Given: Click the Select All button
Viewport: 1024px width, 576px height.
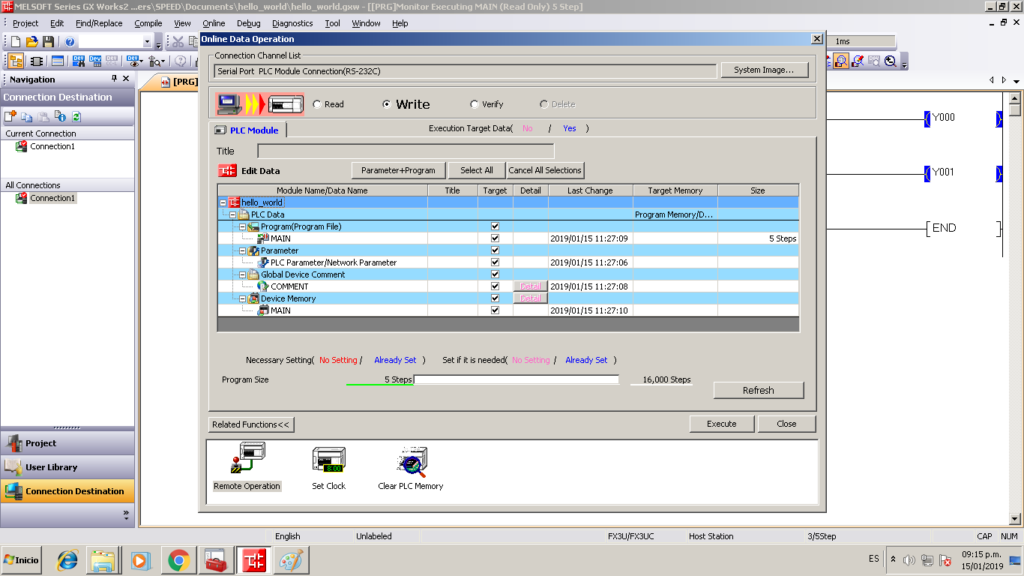Looking at the screenshot, I should [x=477, y=170].
